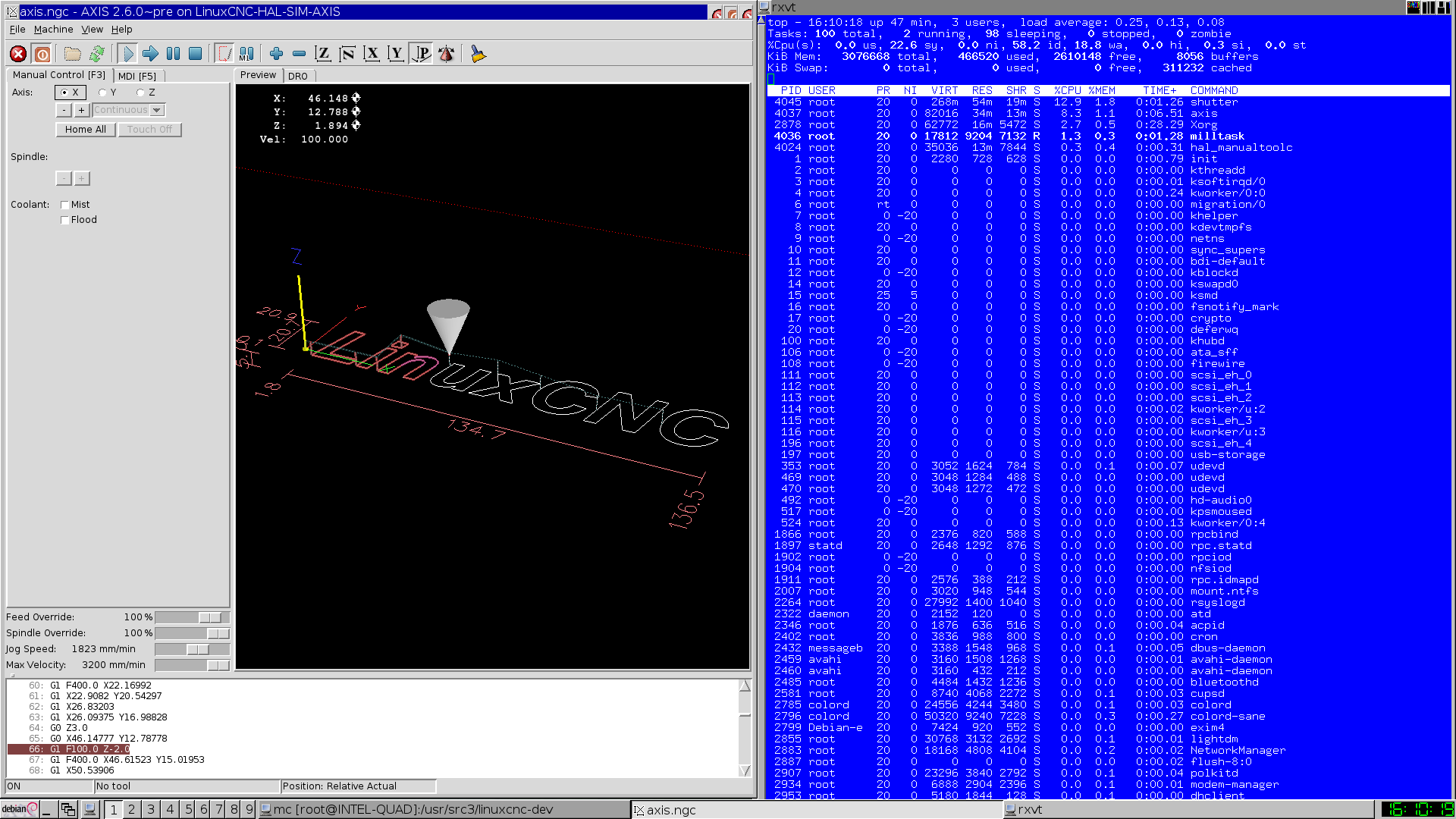Viewport: 1456px width, 819px height.
Task: Increase spindle speed plus button
Action: [x=82, y=179]
